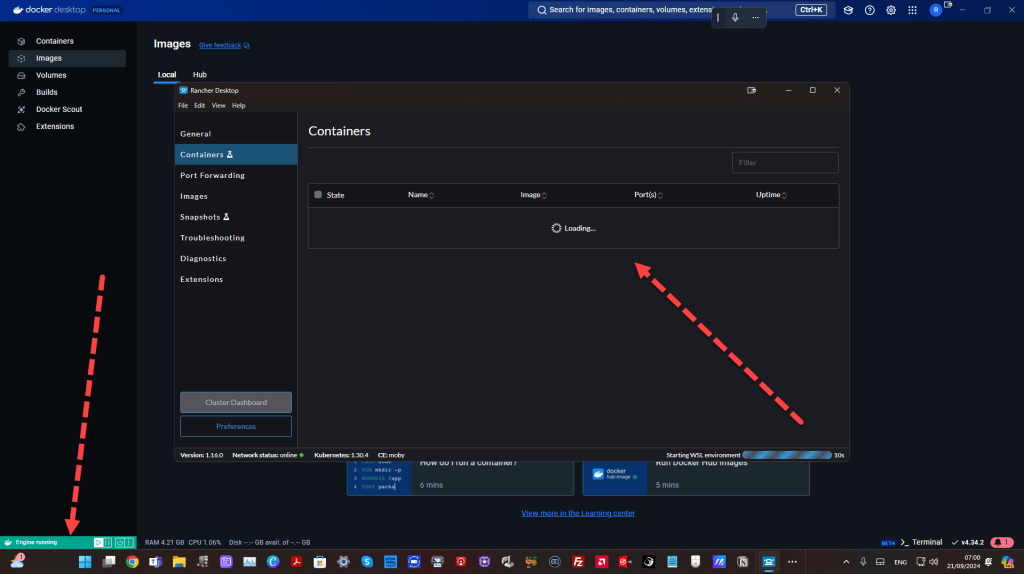Screen dimensions: 1024x574
Task: Select Extensions in Rancher Desktop sidebar
Action: point(236,279)
